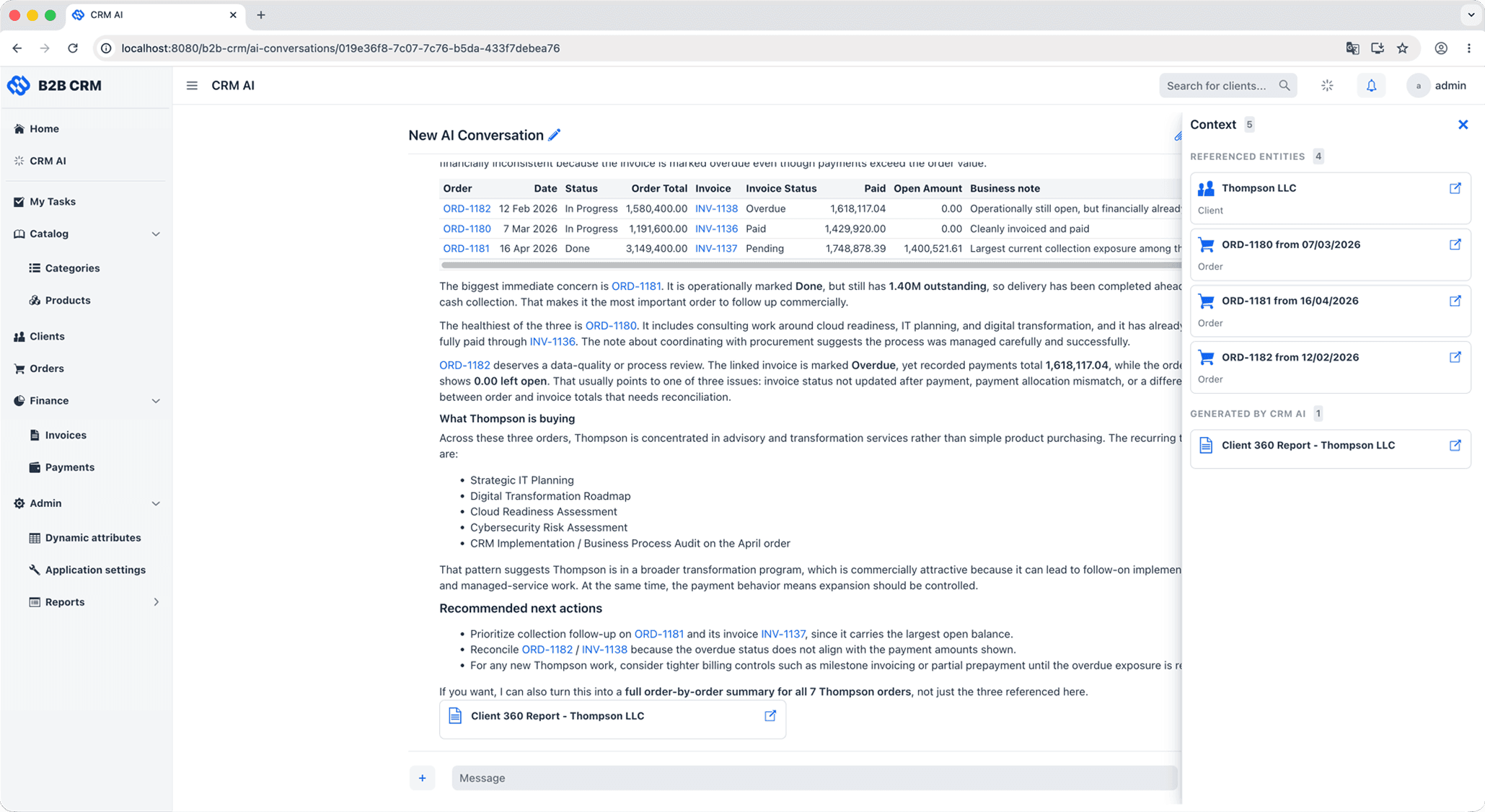Collapse the Catalog menu section
Viewport: 1485px width, 812px height.
pos(156,234)
